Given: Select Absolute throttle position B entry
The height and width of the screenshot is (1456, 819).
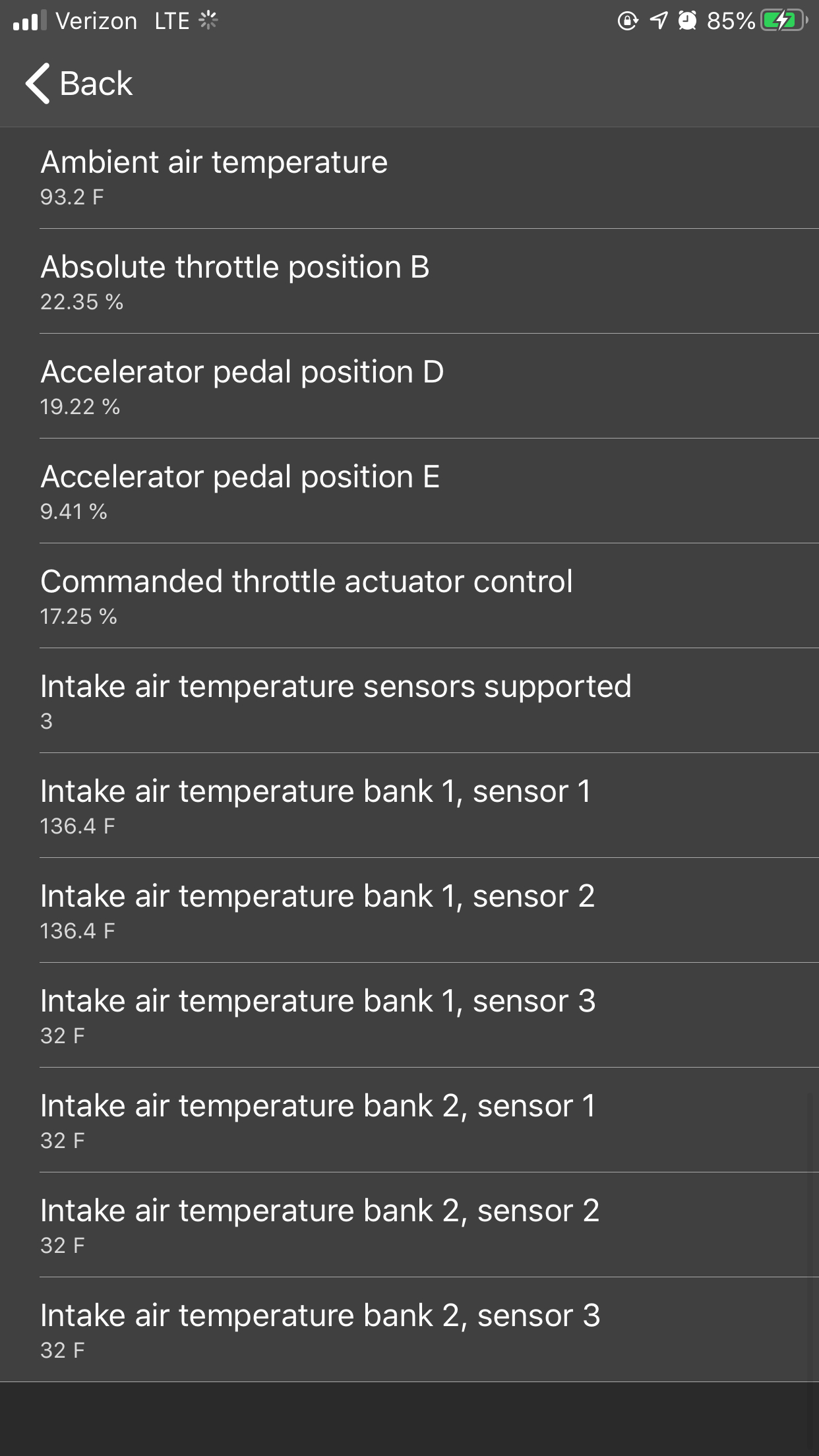Looking at the screenshot, I should coord(409,282).
